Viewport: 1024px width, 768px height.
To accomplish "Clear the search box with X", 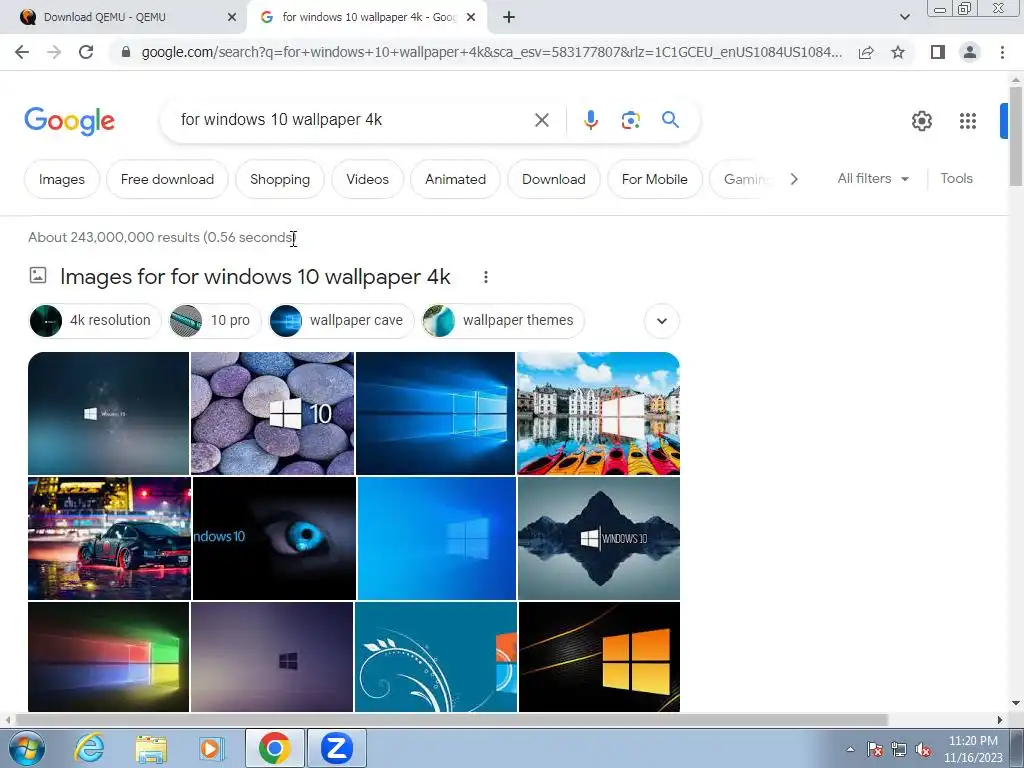I will (x=541, y=120).
